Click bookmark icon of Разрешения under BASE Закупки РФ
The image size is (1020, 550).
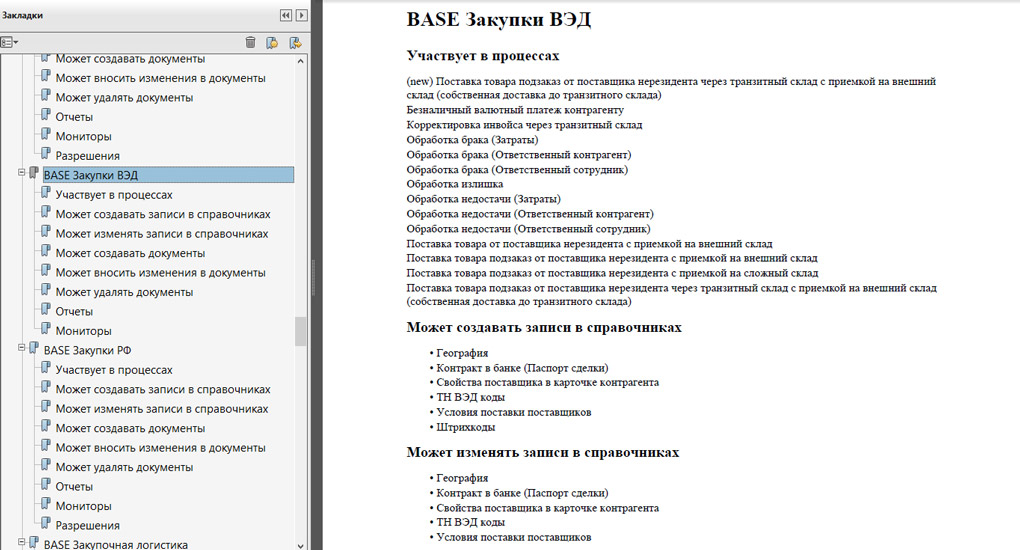point(46,523)
